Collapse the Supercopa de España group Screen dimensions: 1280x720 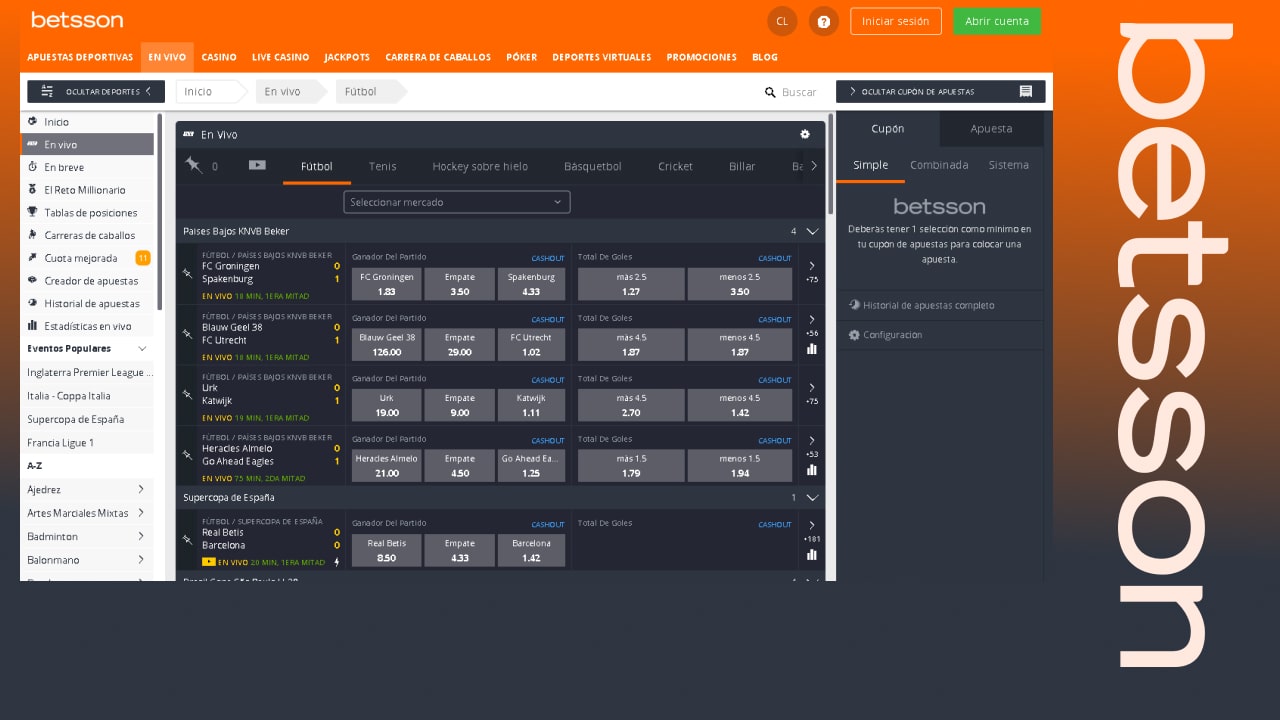(812, 497)
